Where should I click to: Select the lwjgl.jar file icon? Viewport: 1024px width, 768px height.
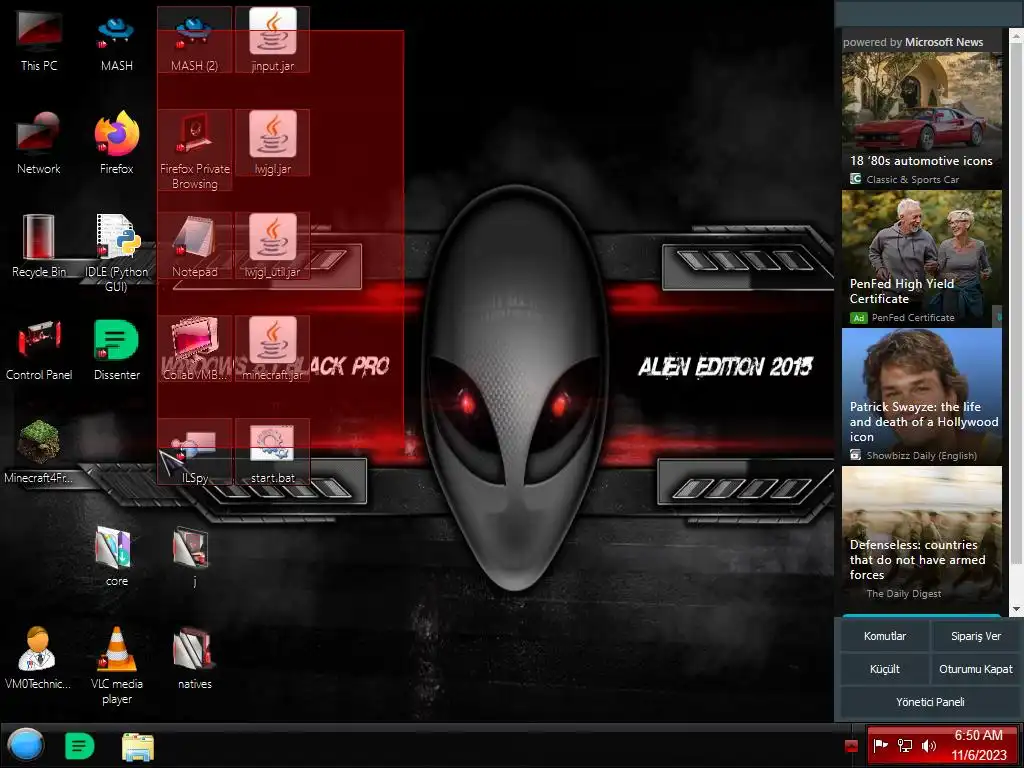(x=272, y=143)
